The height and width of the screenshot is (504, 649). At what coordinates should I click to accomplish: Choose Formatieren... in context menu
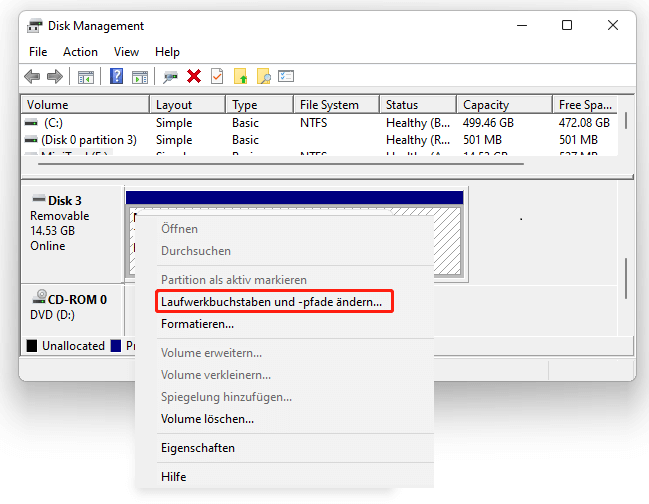tap(197, 324)
